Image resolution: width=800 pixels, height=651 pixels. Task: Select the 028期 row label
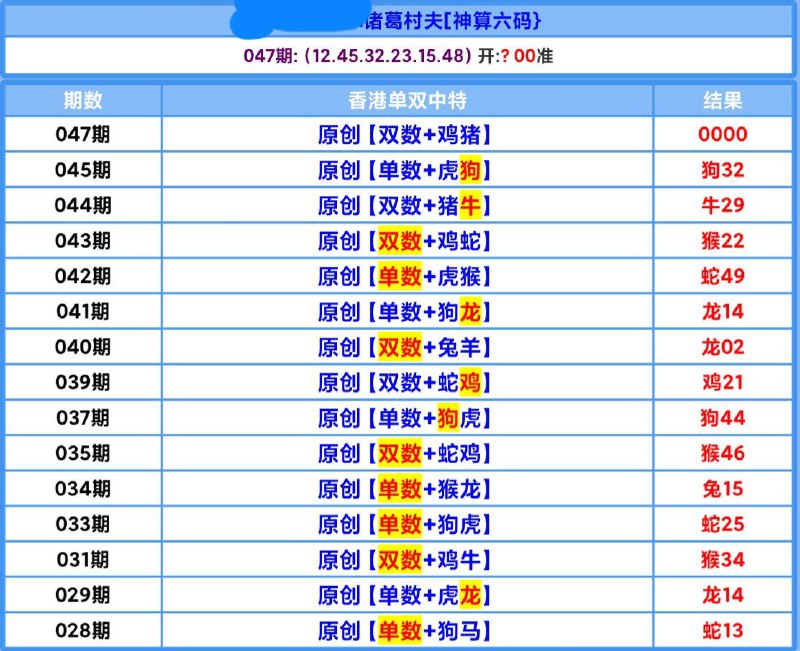click(83, 631)
